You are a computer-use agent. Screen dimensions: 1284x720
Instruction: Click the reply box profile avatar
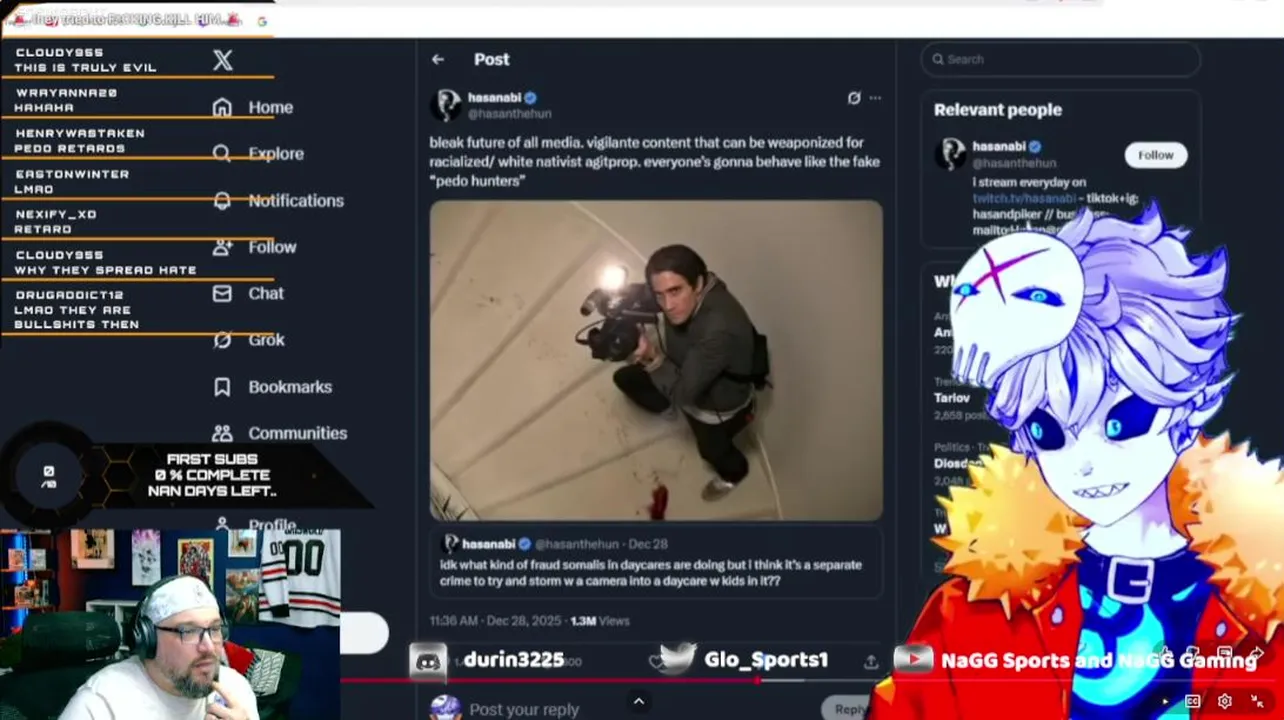tap(445, 708)
